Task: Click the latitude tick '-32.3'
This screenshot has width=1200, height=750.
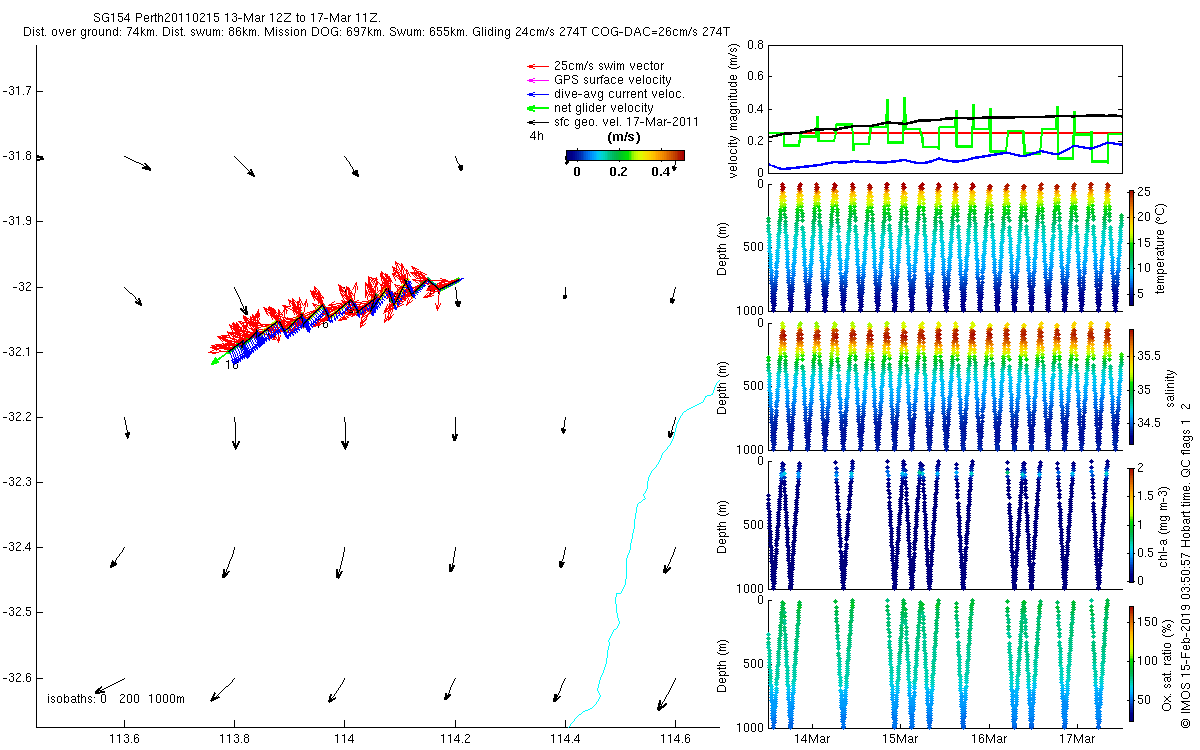Action: coord(16,482)
